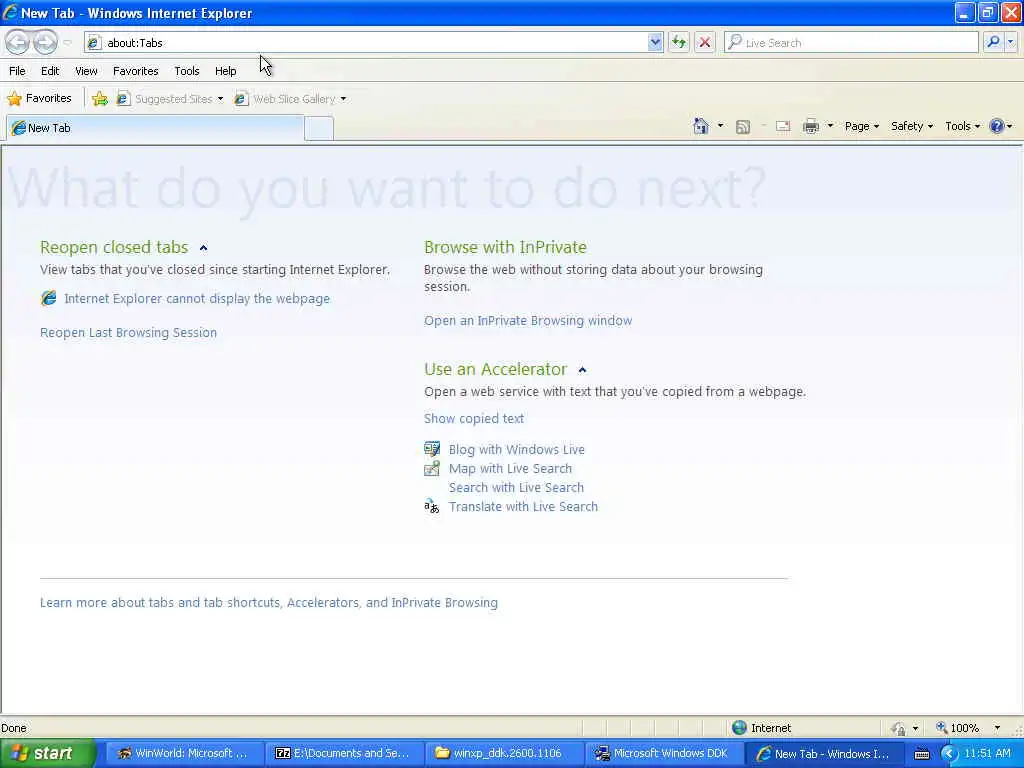Collapse the Reopen closed tabs section

[203, 248]
